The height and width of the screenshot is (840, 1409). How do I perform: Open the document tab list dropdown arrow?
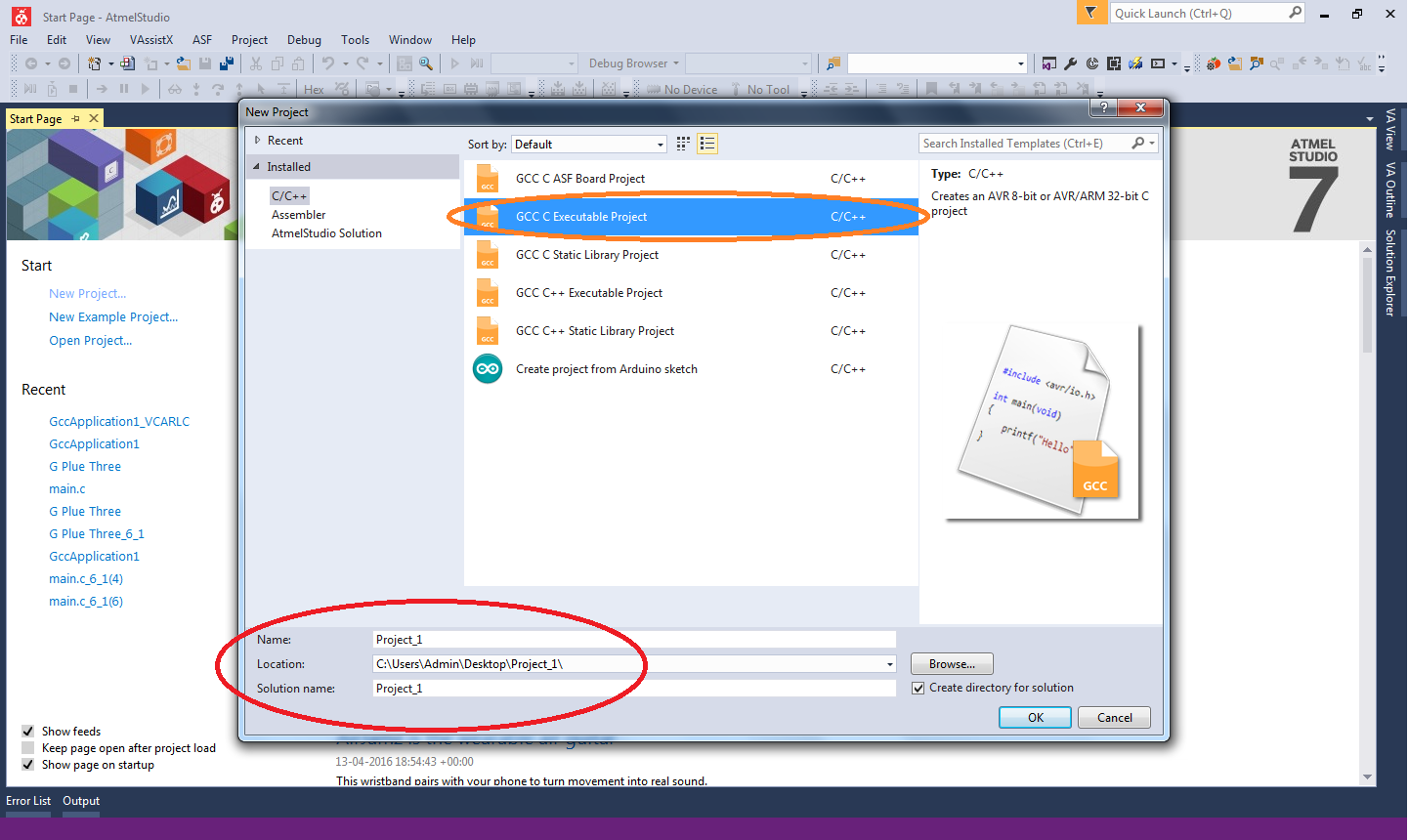(1370, 118)
